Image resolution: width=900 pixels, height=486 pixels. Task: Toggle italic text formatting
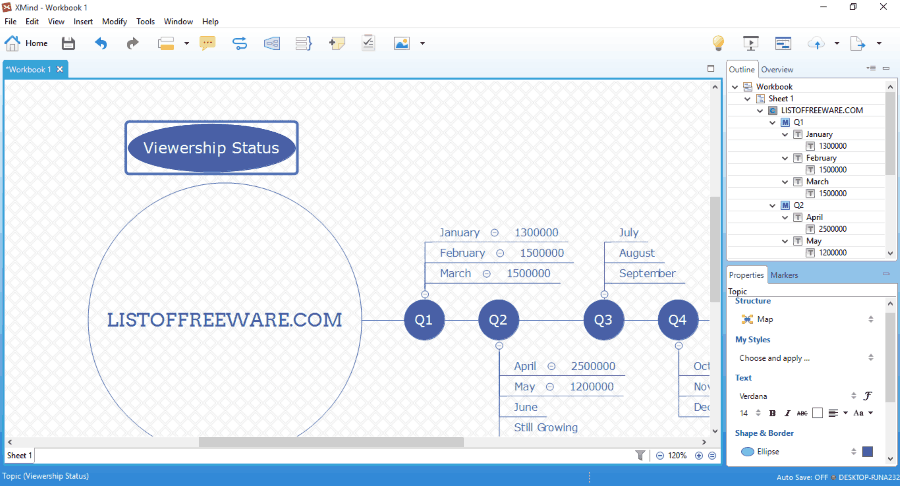coord(787,413)
